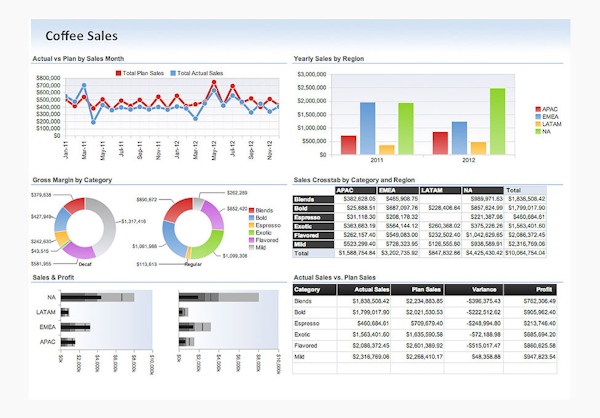Select the APAC swatch in Yearly Sales legend
This screenshot has width=600, height=418.
pyautogui.click(x=538, y=108)
